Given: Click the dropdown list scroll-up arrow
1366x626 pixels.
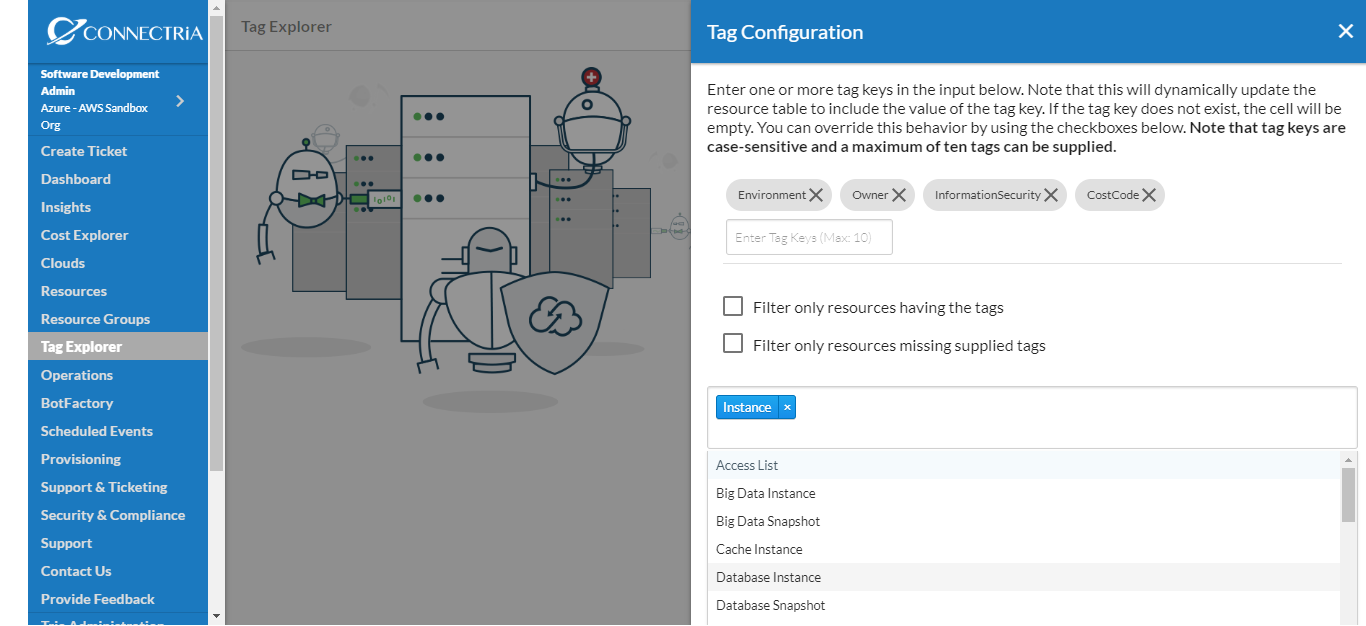Looking at the screenshot, I should (x=1349, y=459).
